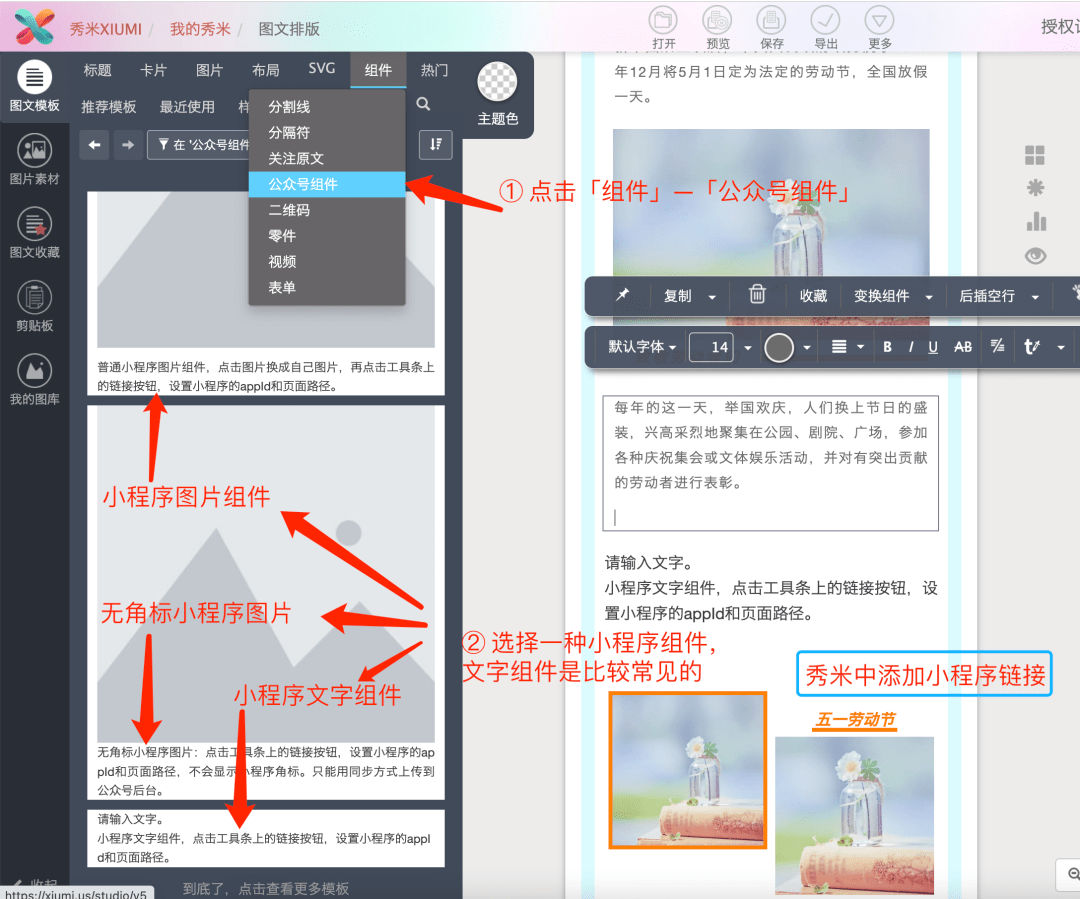Toggle italic formatting
The image size is (1080, 899).
911,347
